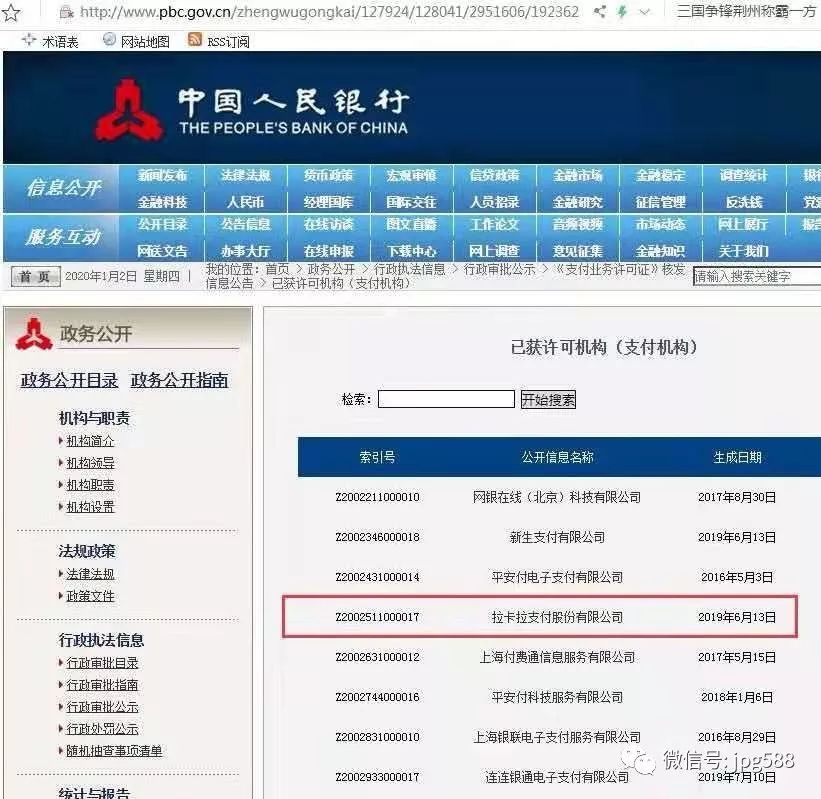821x799 pixels.
Task: Open 工作论文 navigation item
Action: tap(495, 225)
